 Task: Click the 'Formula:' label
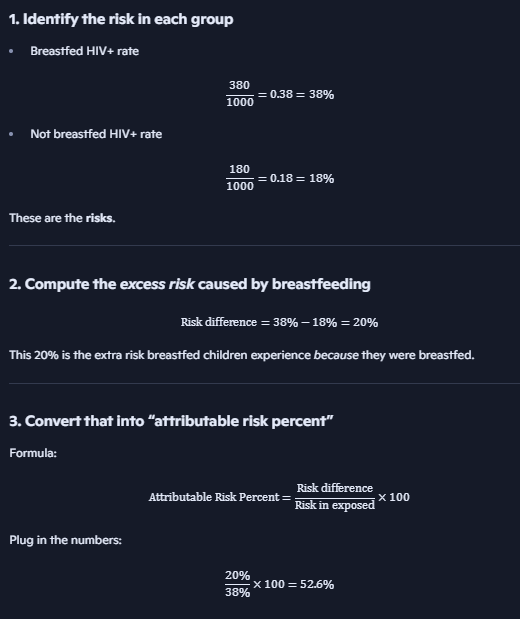pyautogui.click(x=33, y=453)
